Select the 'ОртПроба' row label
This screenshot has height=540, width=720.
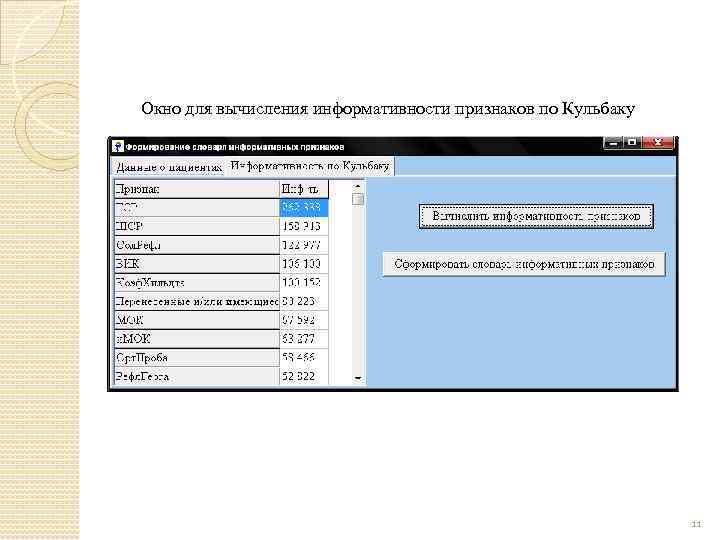[x=197, y=358]
